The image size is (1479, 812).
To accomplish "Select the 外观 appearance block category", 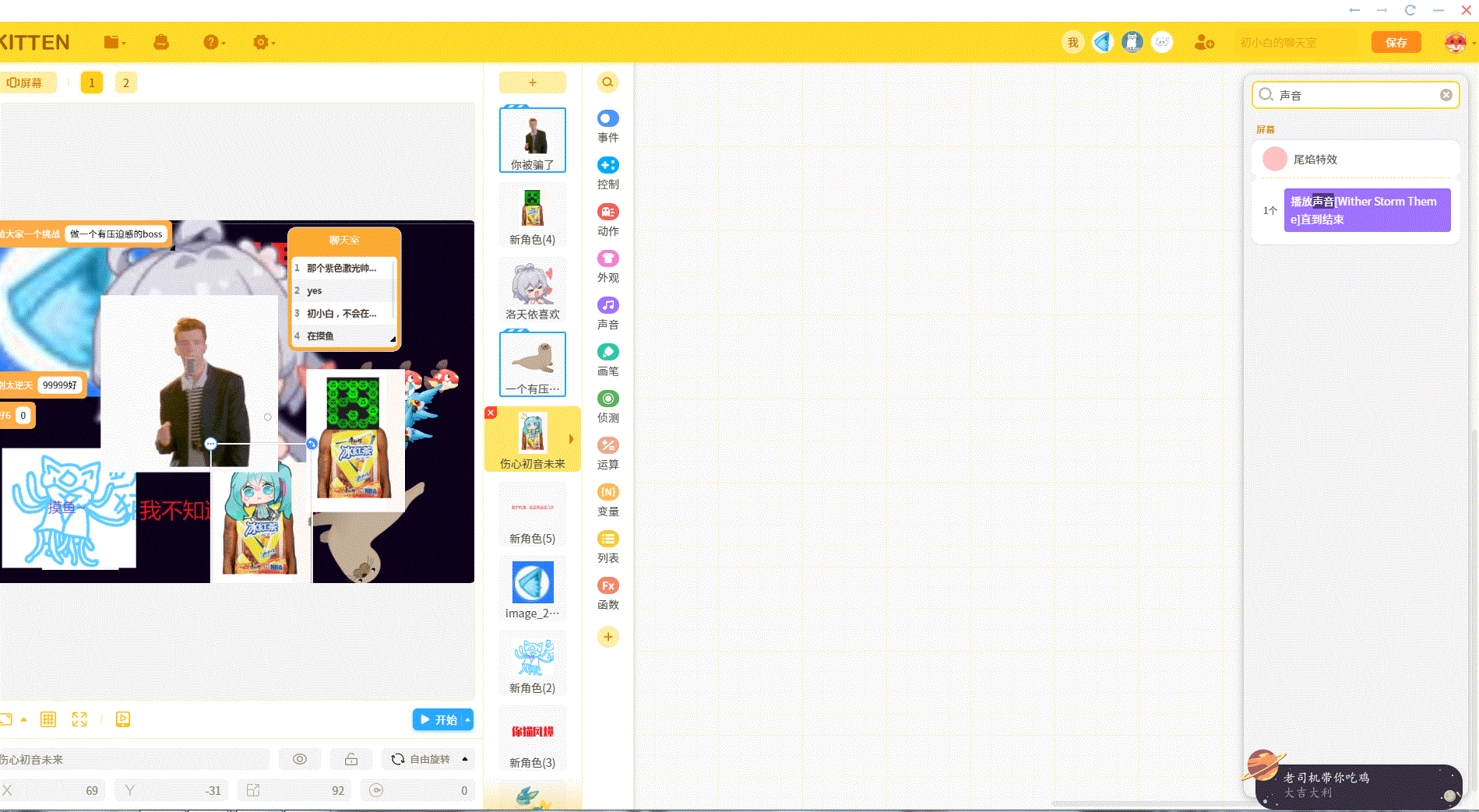I will tap(608, 266).
